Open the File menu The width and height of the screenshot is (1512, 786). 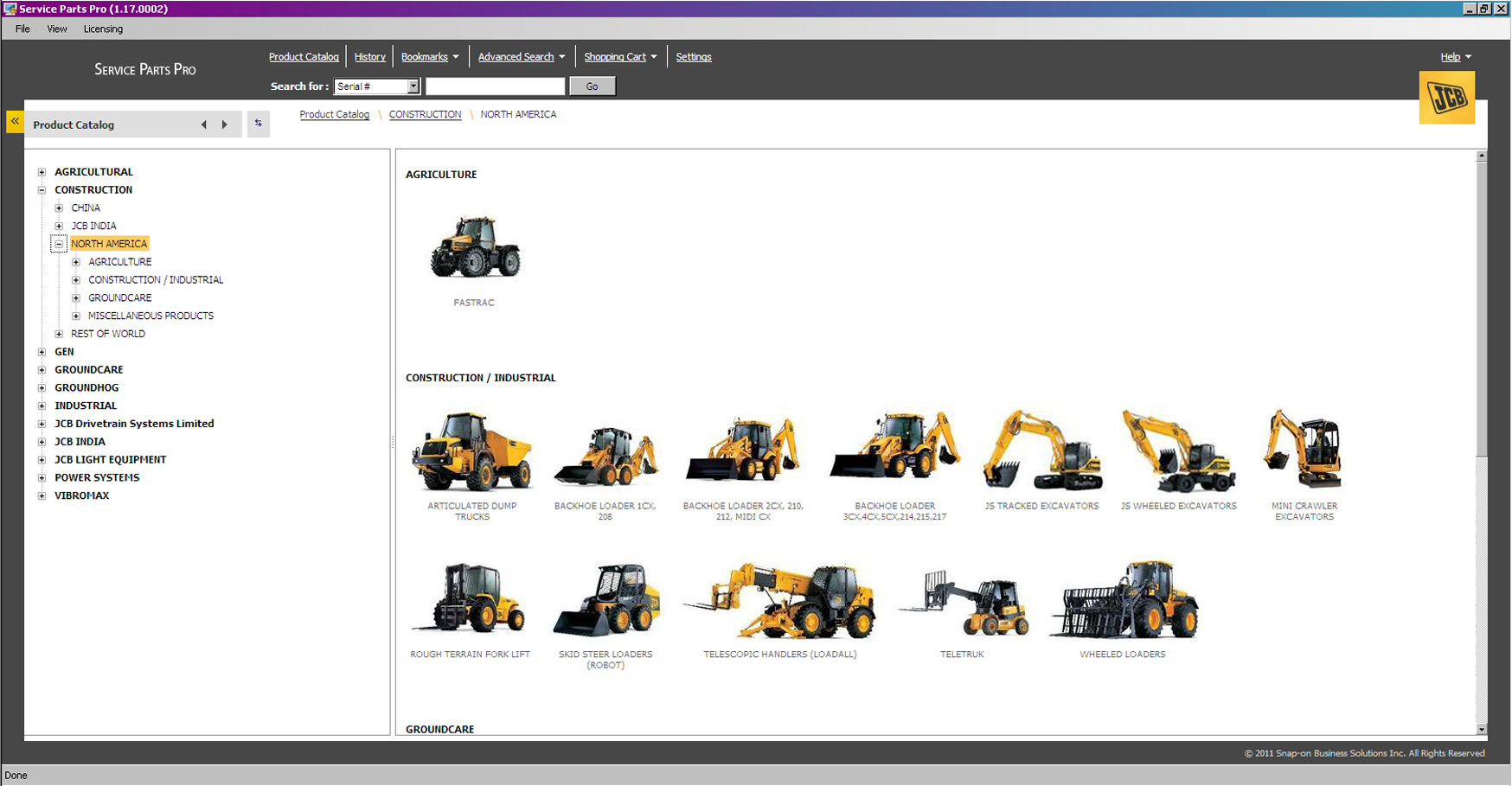pos(22,29)
